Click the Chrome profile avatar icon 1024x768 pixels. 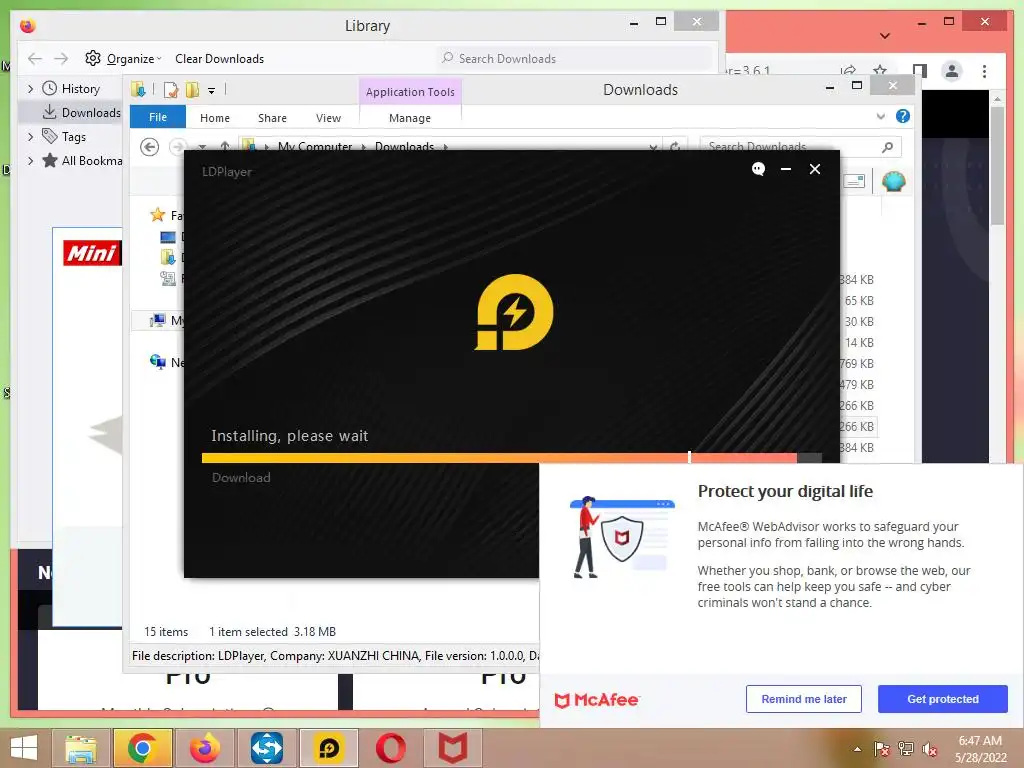[x=952, y=71]
